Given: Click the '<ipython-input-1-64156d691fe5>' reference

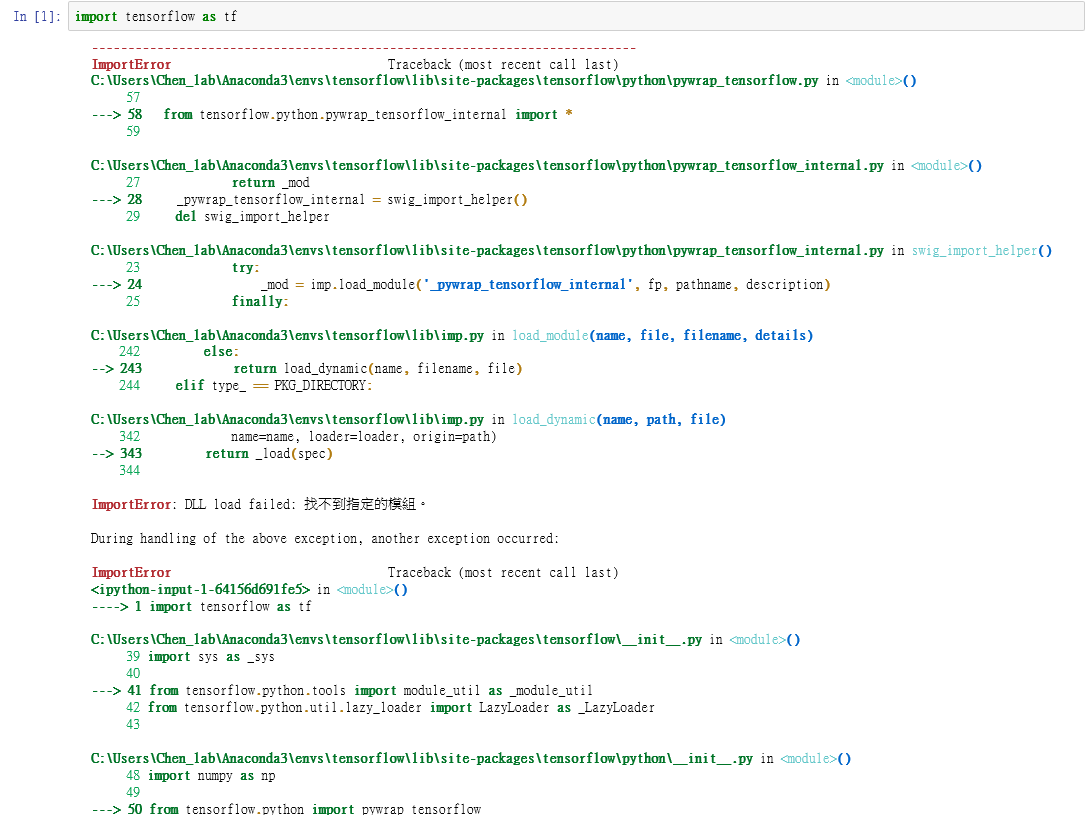Looking at the screenshot, I should 200,590.
